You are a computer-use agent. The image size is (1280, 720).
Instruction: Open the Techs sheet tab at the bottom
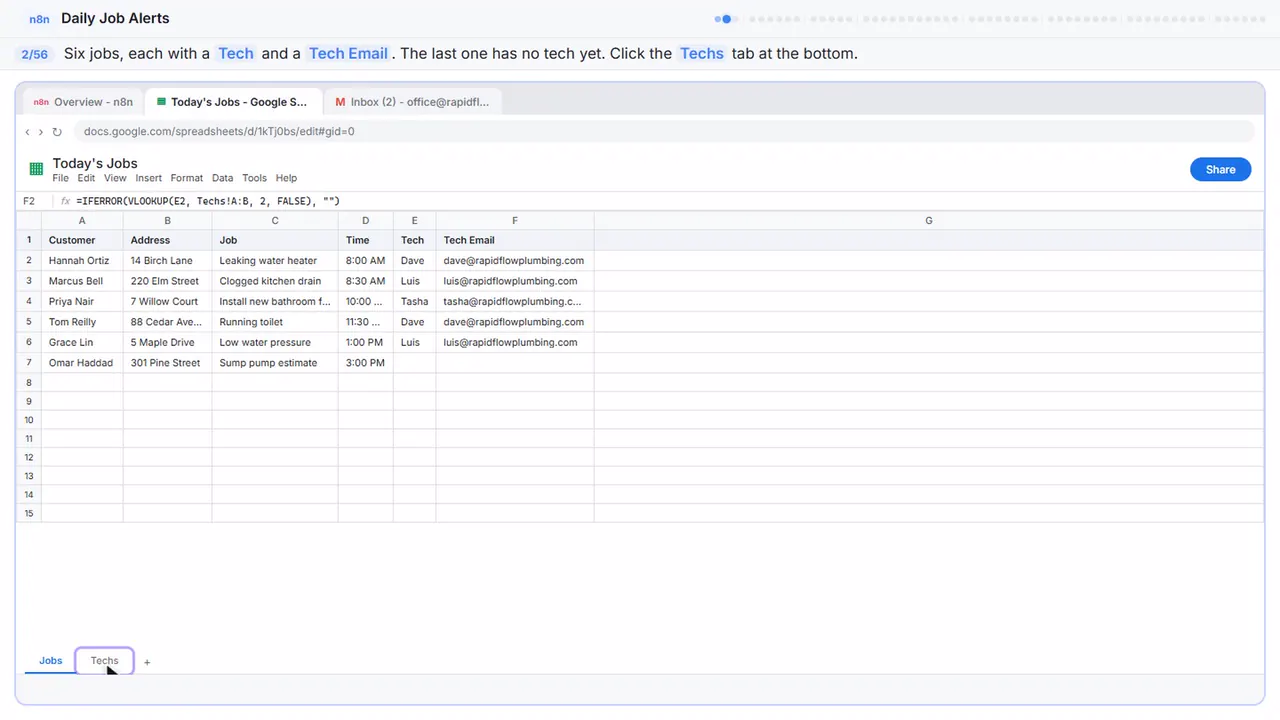[105, 661]
